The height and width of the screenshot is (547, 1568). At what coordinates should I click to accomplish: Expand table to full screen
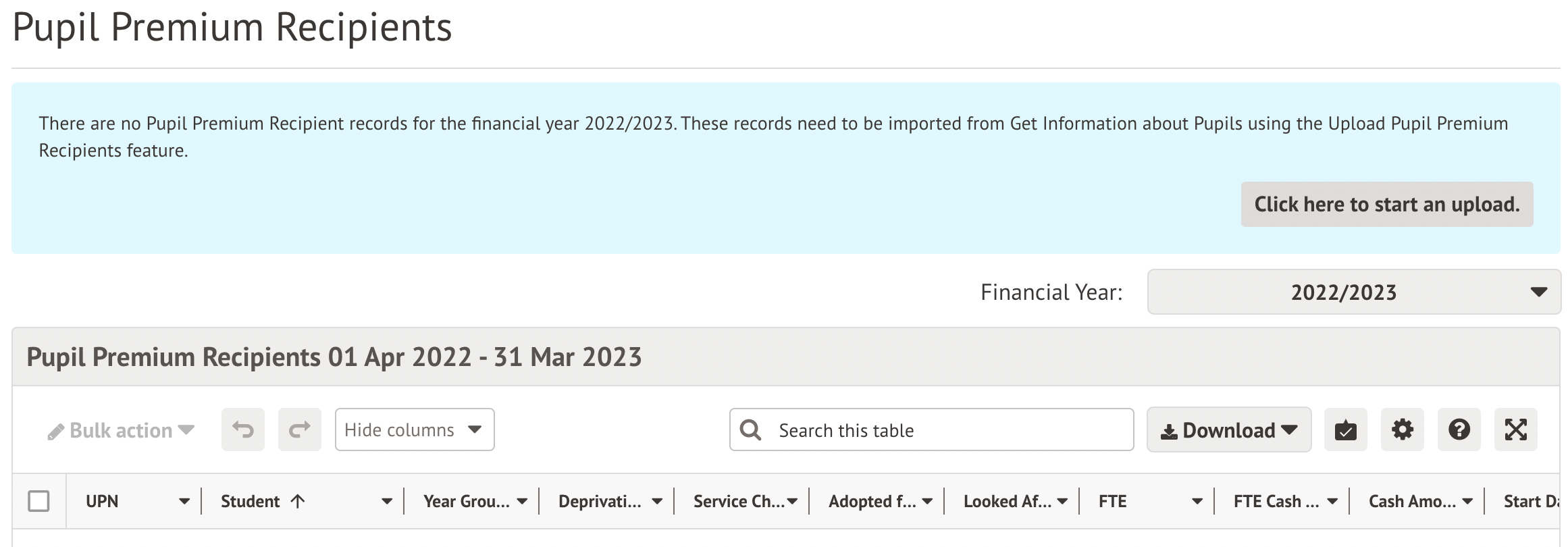tap(1515, 429)
